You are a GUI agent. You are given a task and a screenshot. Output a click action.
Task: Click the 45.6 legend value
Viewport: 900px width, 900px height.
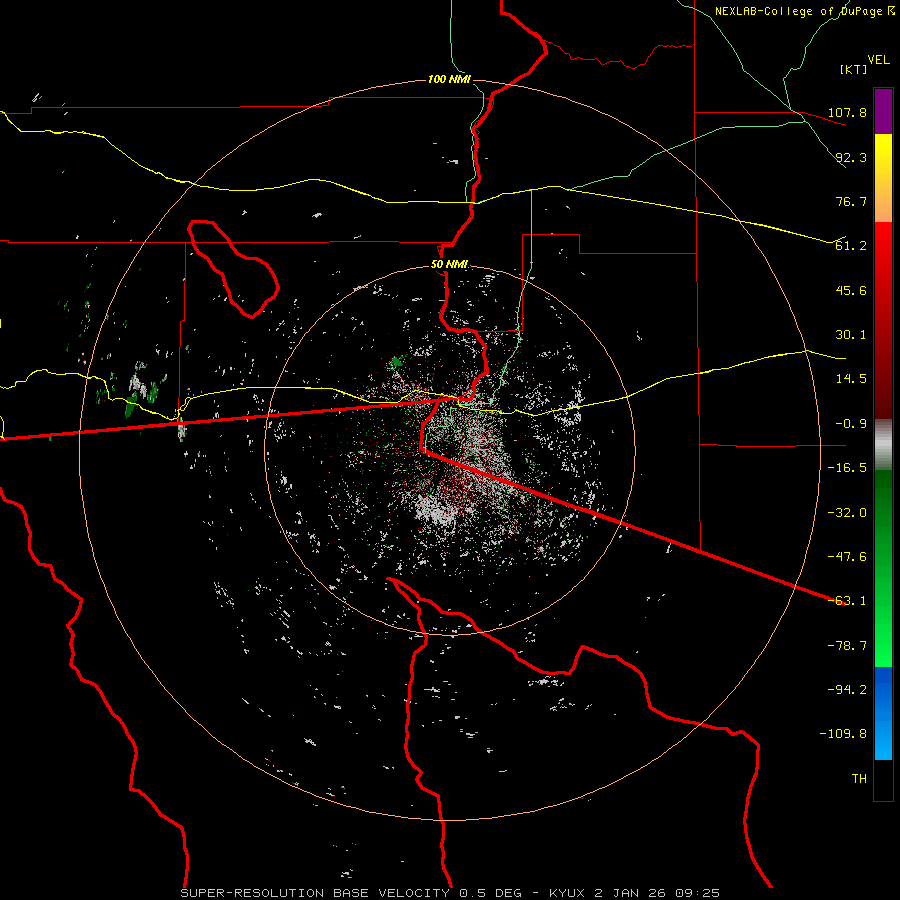coord(851,290)
